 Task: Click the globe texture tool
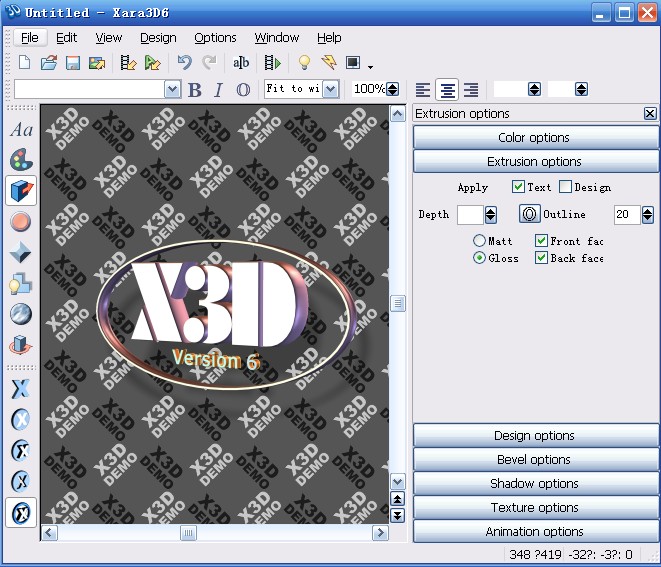[20, 314]
